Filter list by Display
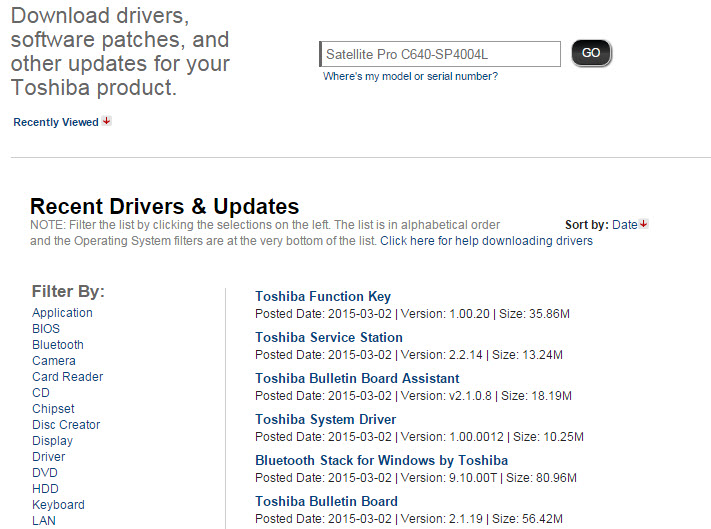Image resolution: width=711 pixels, height=529 pixels. click(53, 441)
